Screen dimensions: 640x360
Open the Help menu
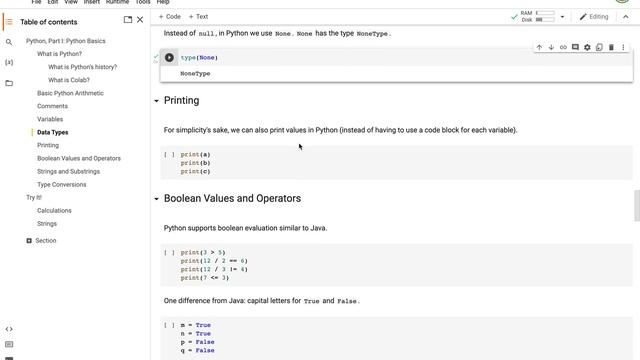click(x=163, y=2)
